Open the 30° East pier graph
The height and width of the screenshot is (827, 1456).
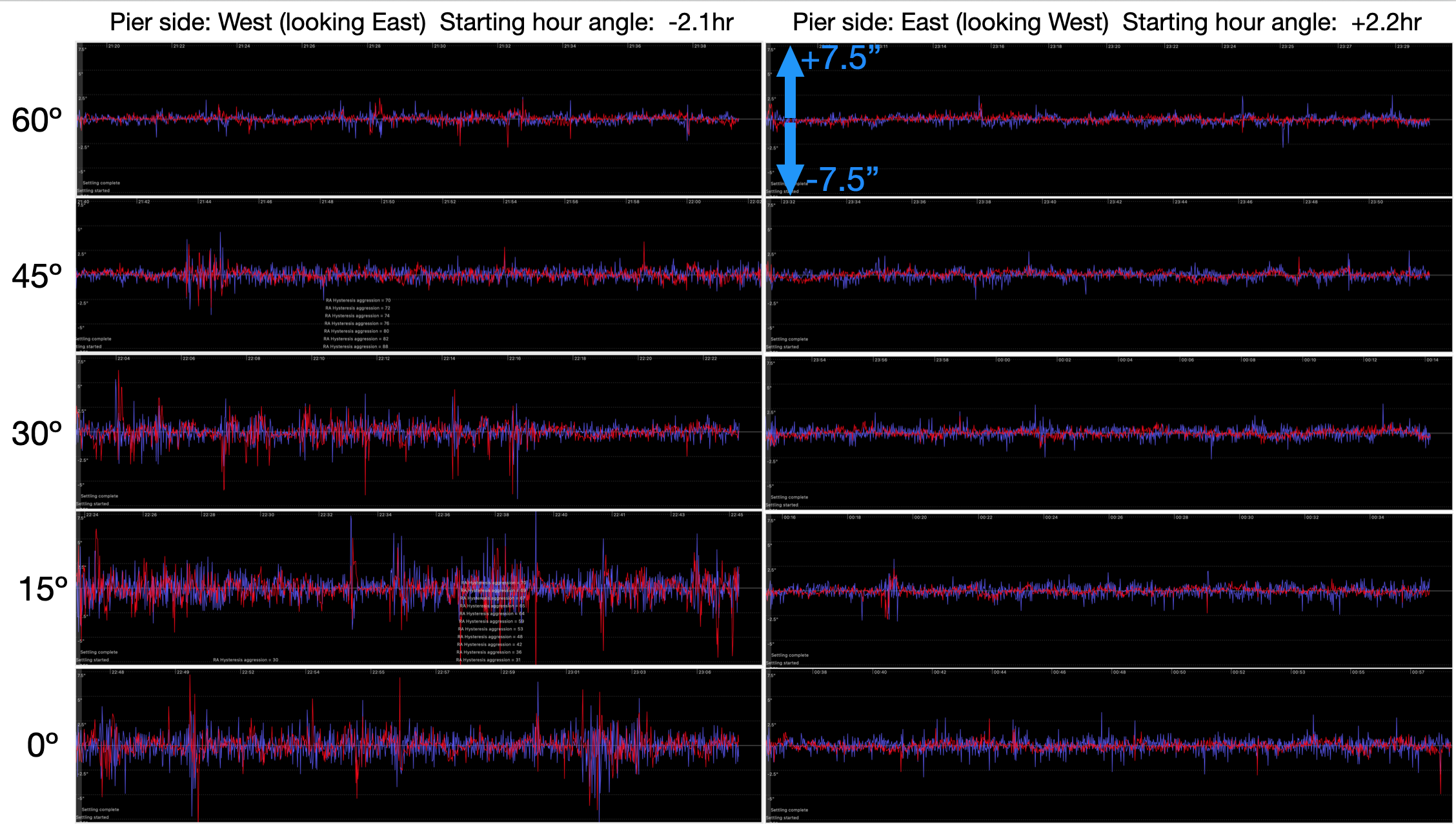[1109, 432]
